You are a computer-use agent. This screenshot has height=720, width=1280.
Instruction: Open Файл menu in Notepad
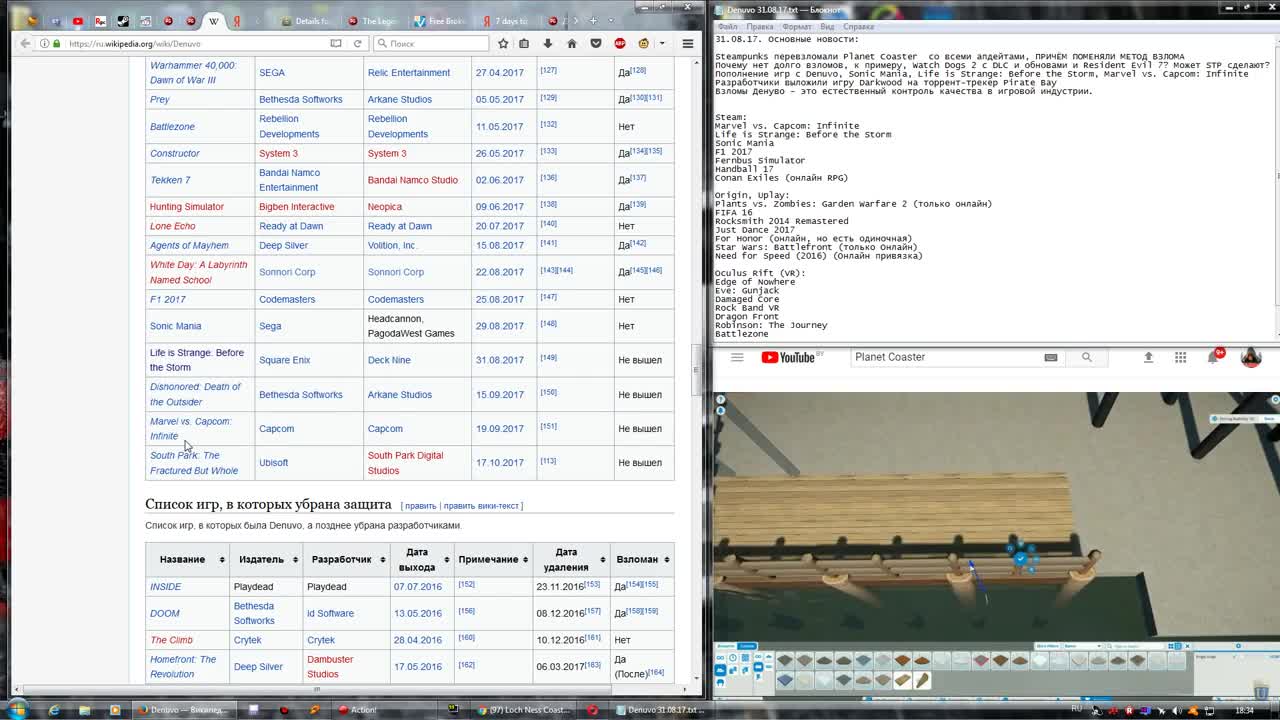tap(727, 26)
